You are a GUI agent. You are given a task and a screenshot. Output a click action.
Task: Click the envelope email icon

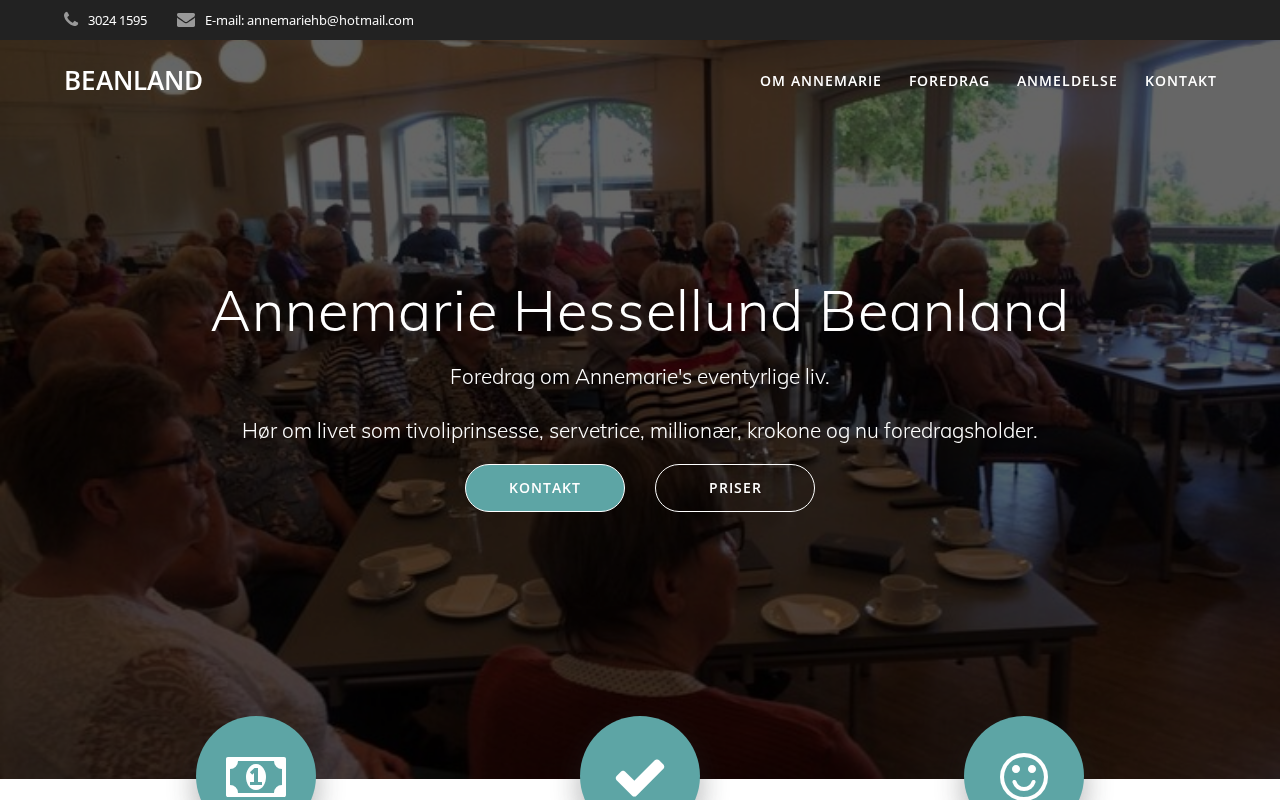click(186, 19)
